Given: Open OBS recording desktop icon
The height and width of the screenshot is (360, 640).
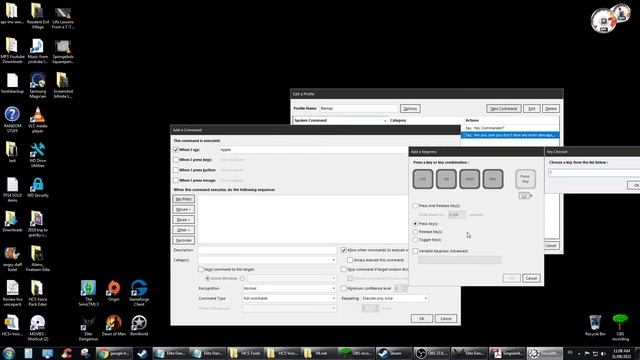Looking at the screenshot, I should [620, 327].
